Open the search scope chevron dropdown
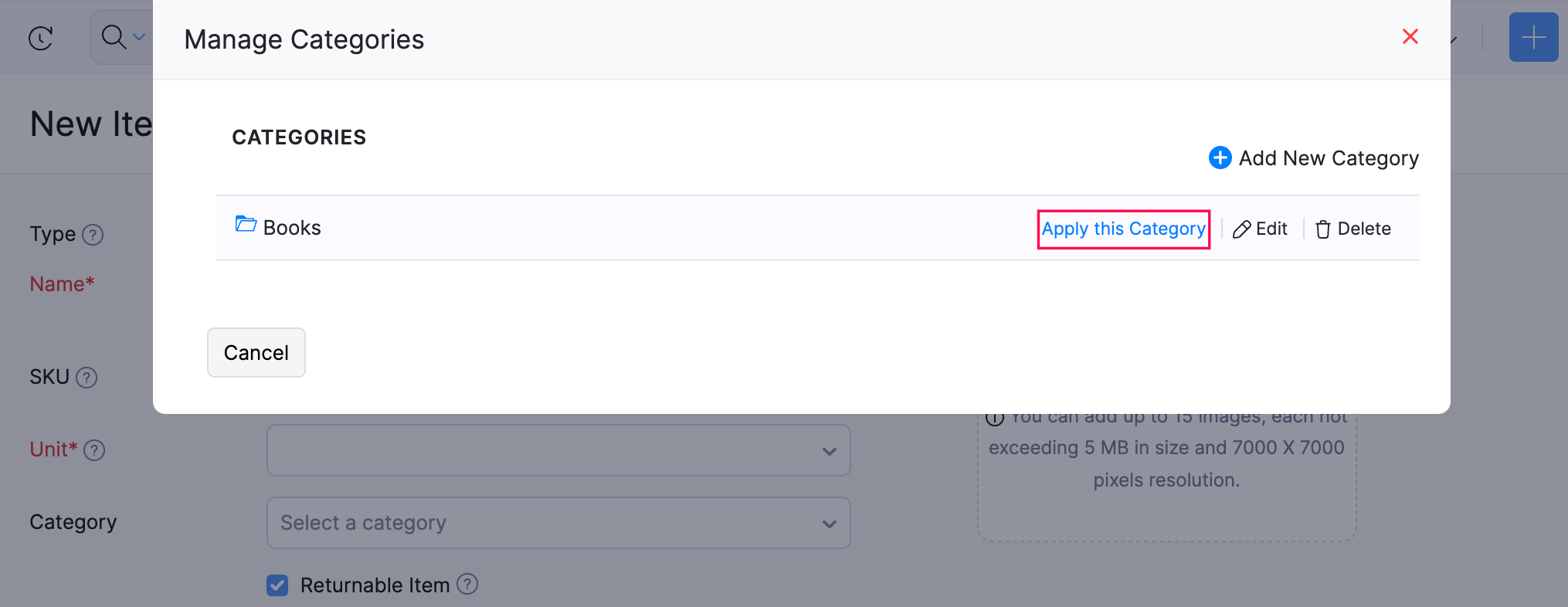 pyautogui.click(x=139, y=37)
